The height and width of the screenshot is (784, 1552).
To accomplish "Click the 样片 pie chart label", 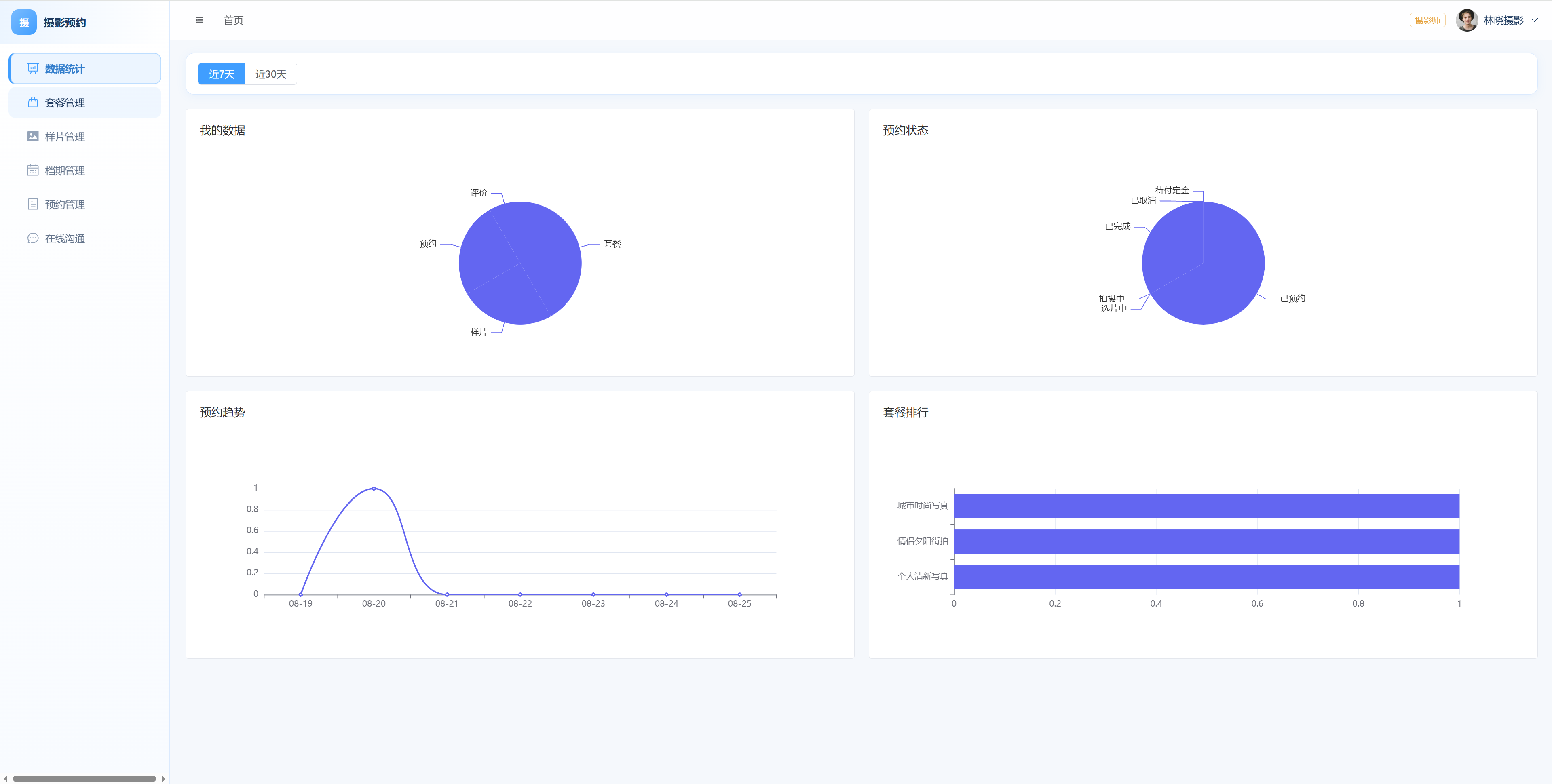I will (x=478, y=332).
